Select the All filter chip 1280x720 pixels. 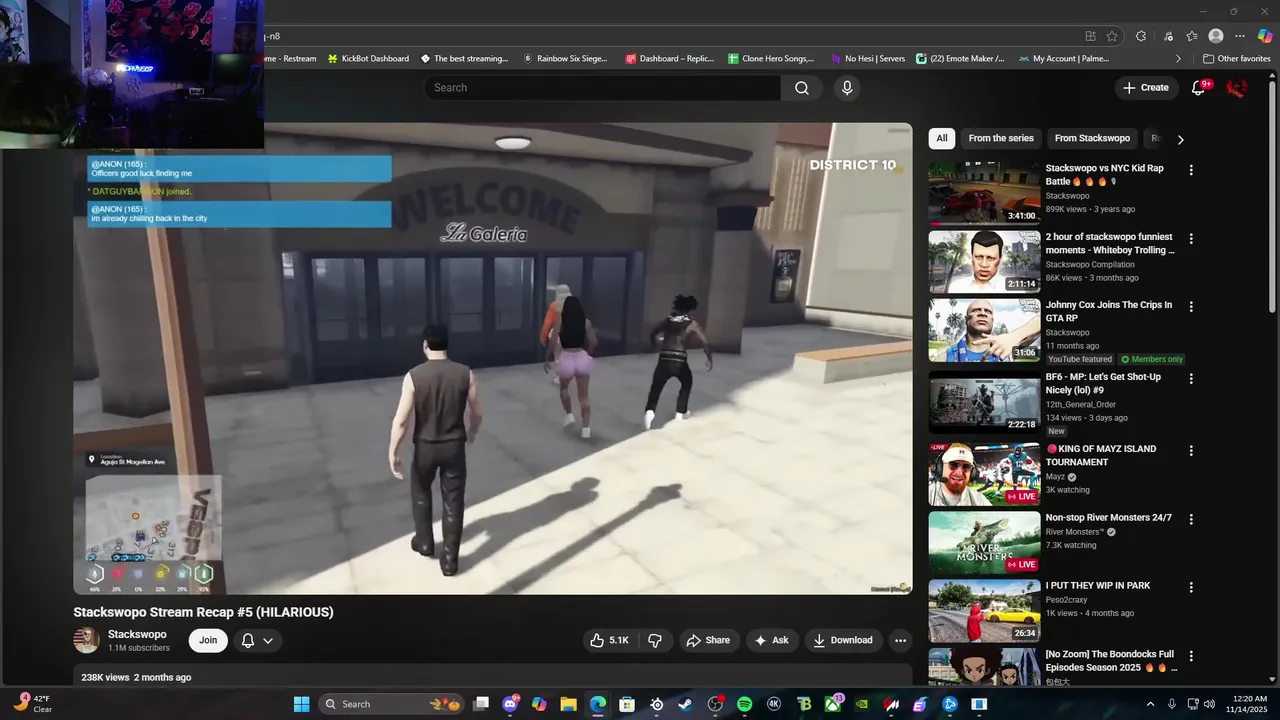tap(941, 138)
